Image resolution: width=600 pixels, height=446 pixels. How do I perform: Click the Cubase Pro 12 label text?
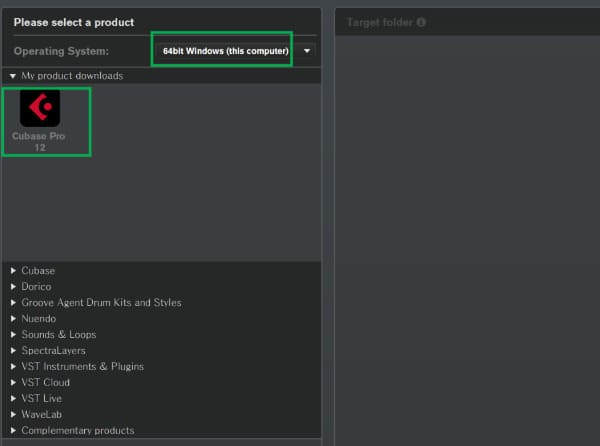coord(39,142)
